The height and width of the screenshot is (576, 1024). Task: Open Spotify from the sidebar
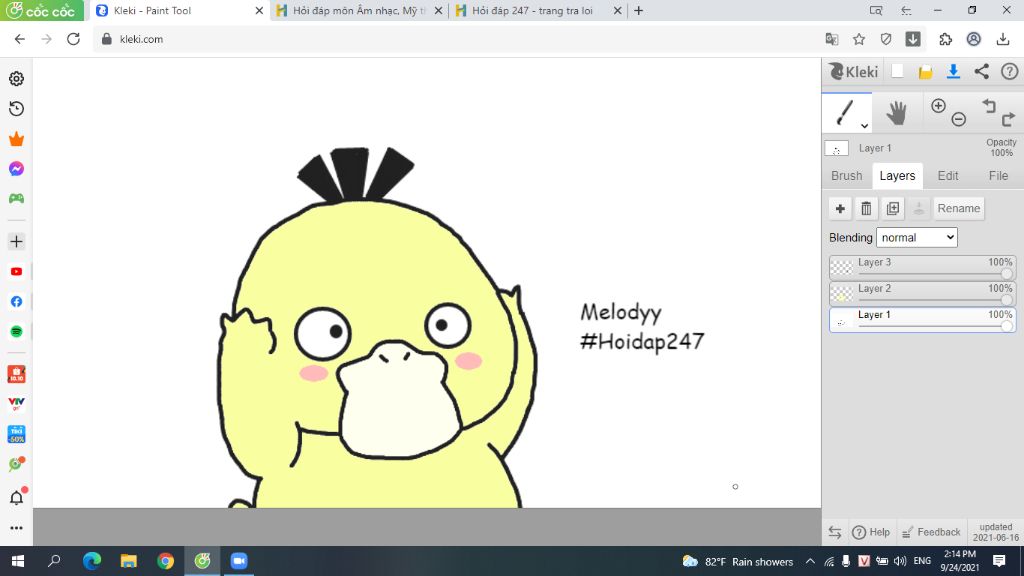(16, 332)
